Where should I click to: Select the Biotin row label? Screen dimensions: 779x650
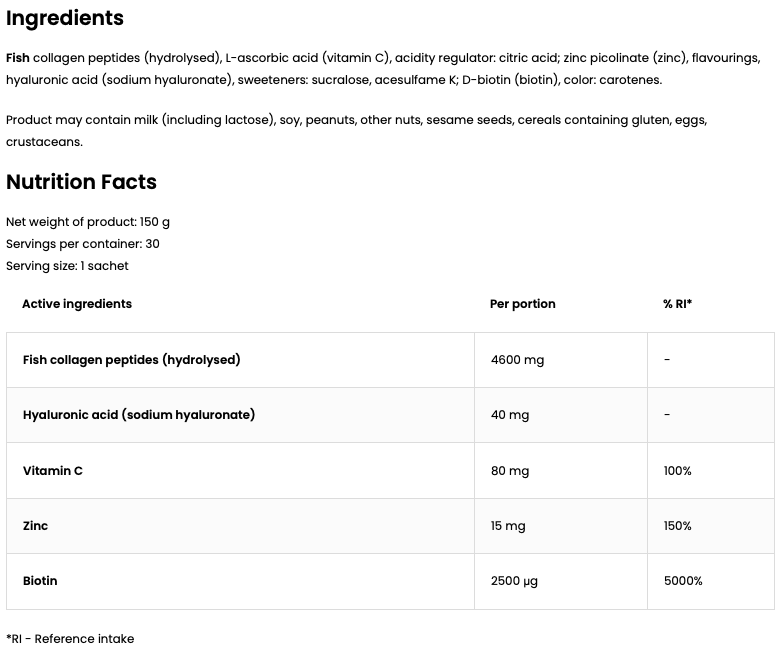40,581
